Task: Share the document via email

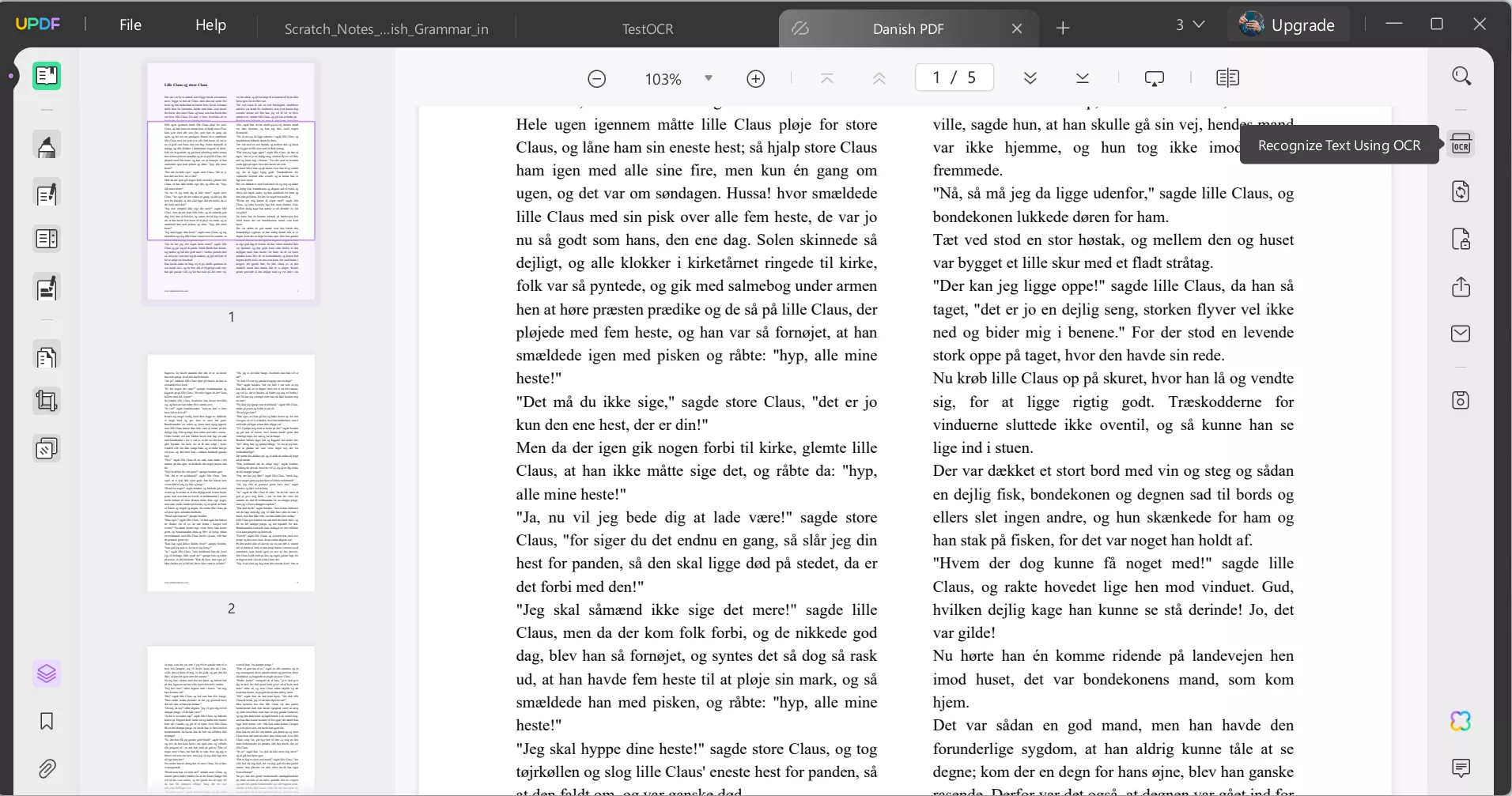Action: coord(1461,335)
